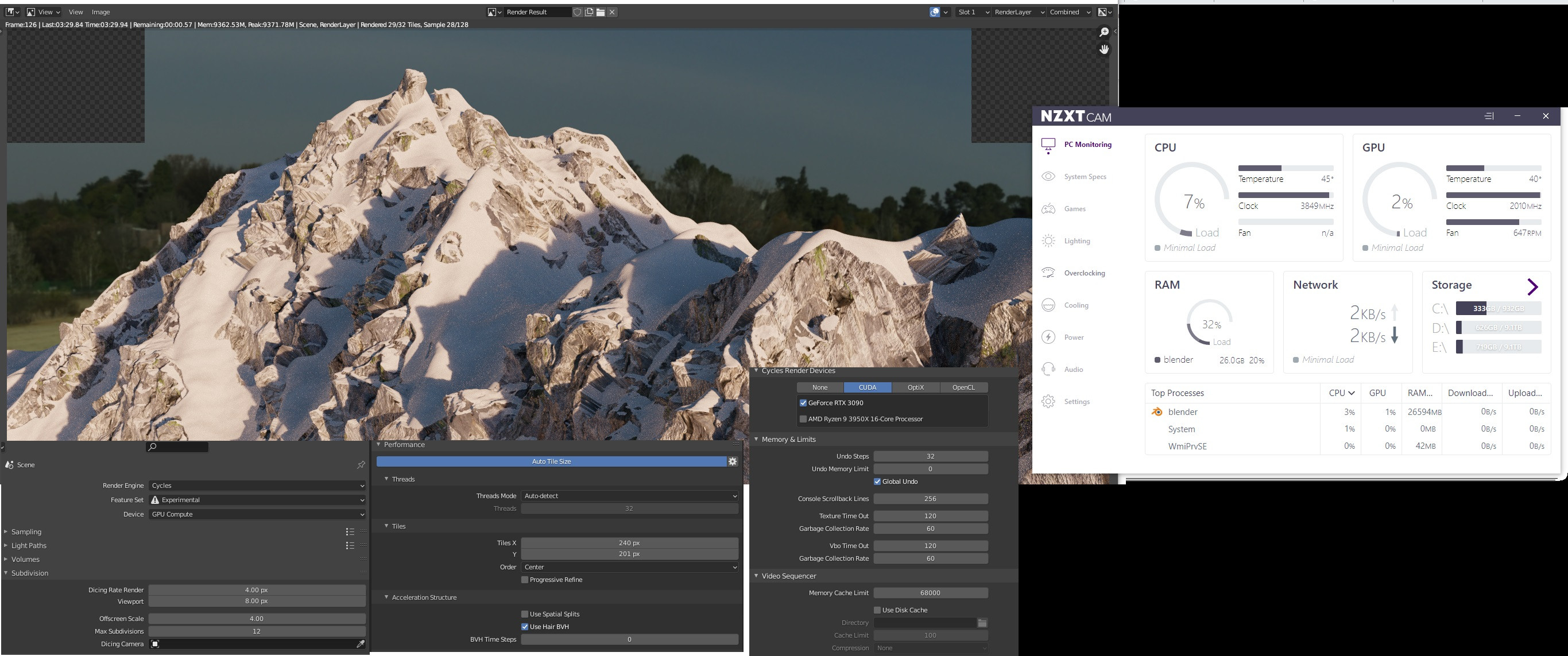Select the None render device button

(x=819, y=387)
